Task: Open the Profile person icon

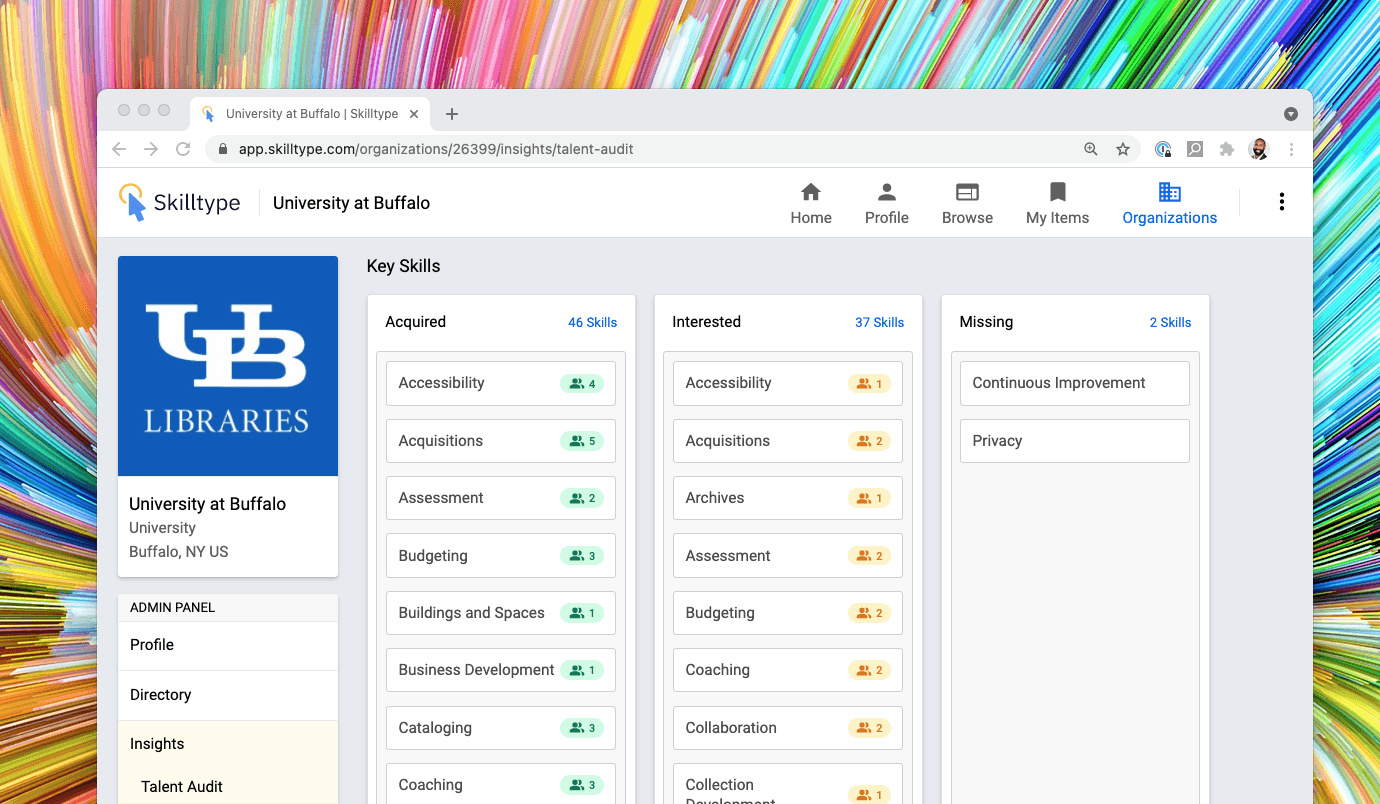Action: [886, 192]
